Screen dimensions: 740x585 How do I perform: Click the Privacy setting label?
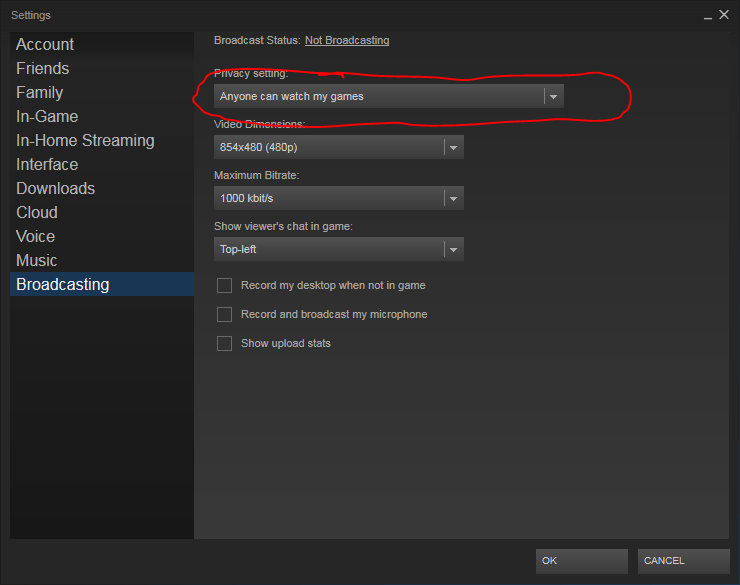[251, 74]
